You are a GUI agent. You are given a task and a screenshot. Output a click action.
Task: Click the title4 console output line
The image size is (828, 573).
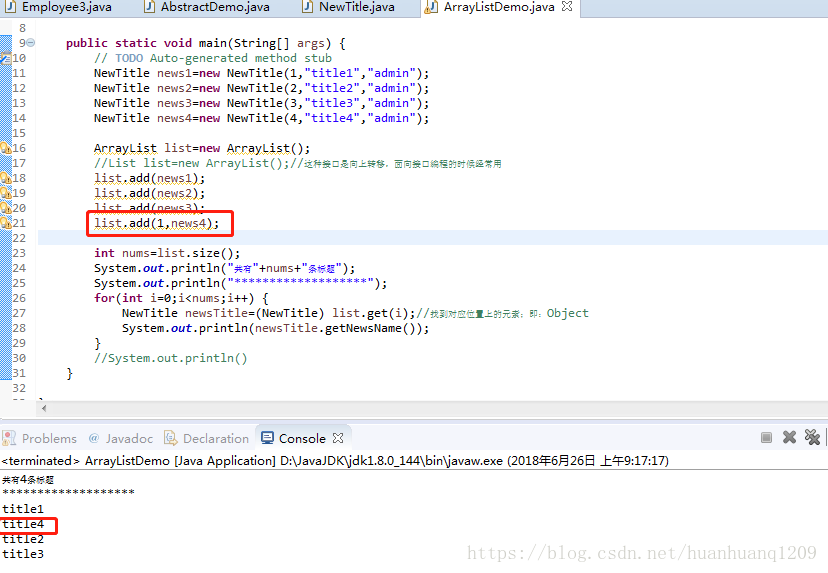[x=23, y=524]
